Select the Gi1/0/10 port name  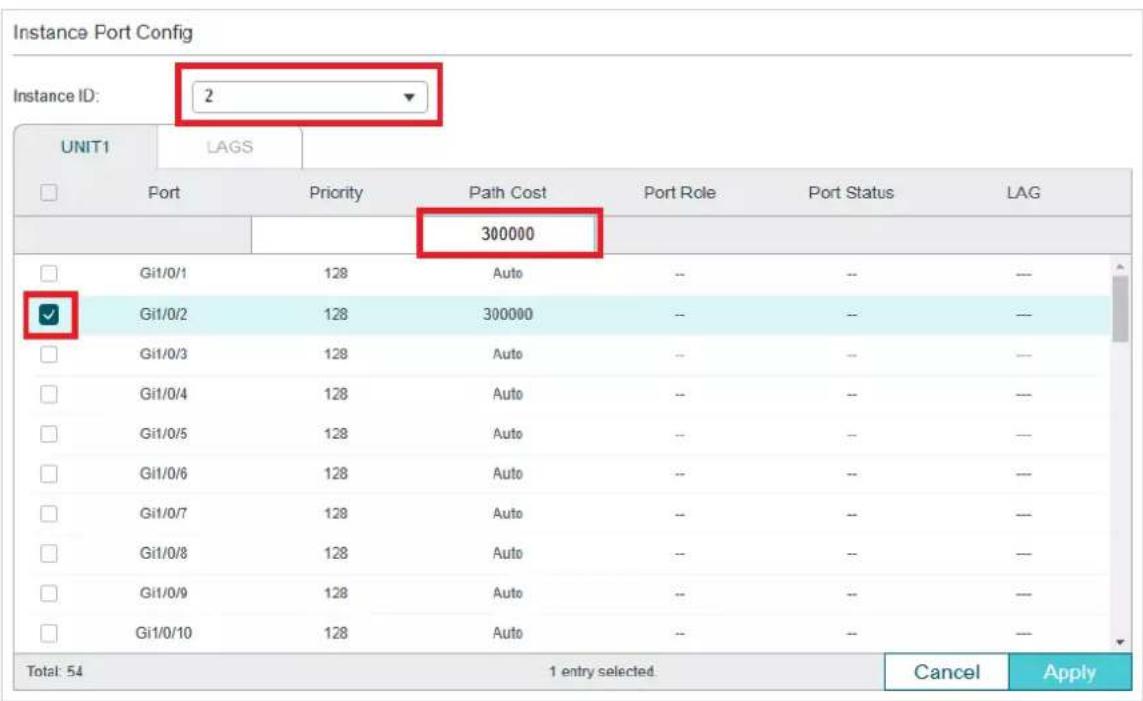[163, 633]
